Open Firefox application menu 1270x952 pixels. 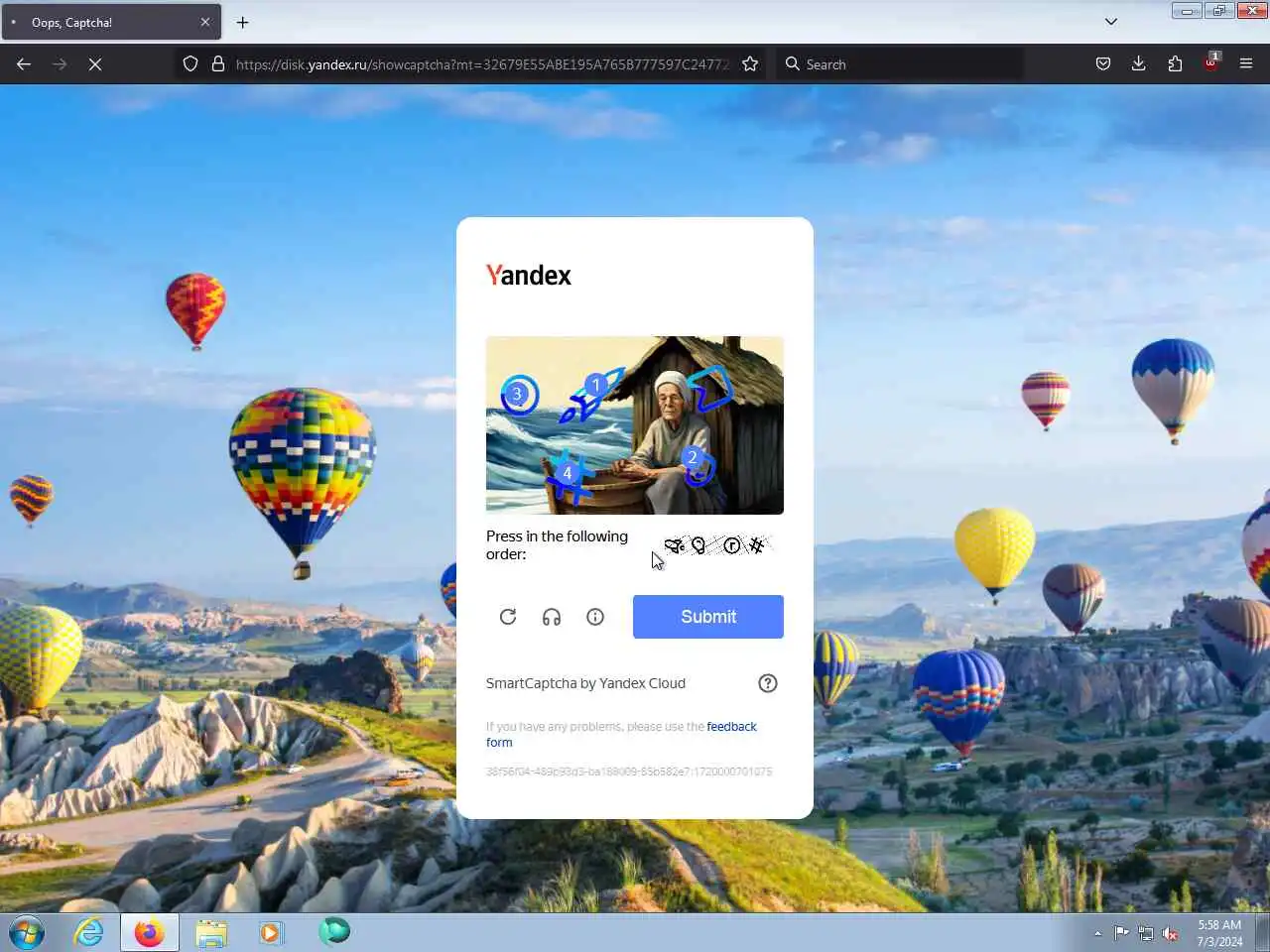1246,63
